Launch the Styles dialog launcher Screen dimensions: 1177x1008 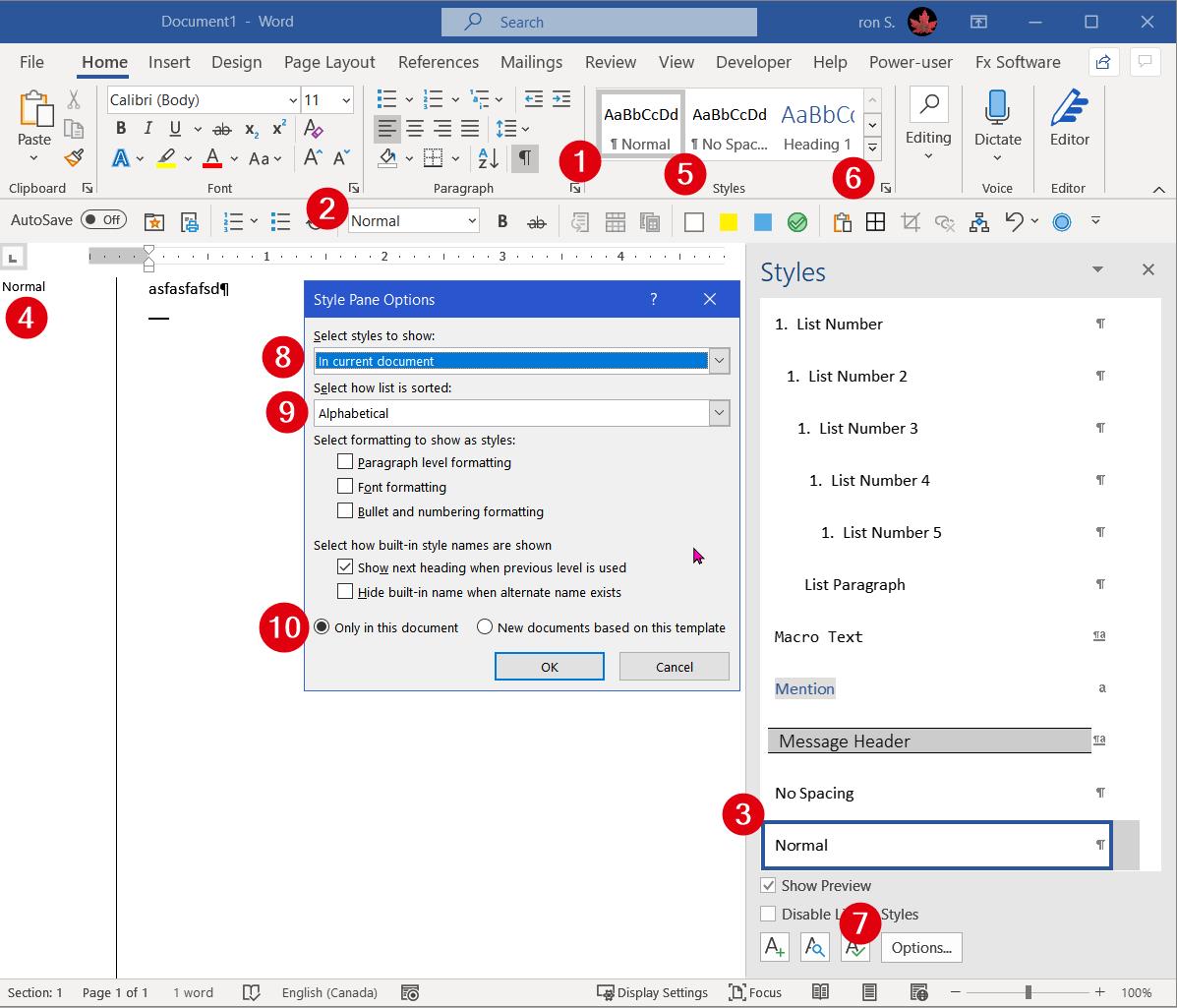(887, 189)
